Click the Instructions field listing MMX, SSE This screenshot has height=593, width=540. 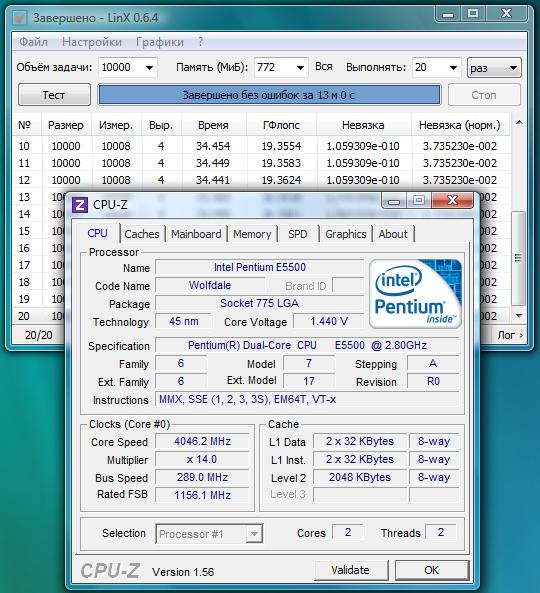(x=307, y=399)
